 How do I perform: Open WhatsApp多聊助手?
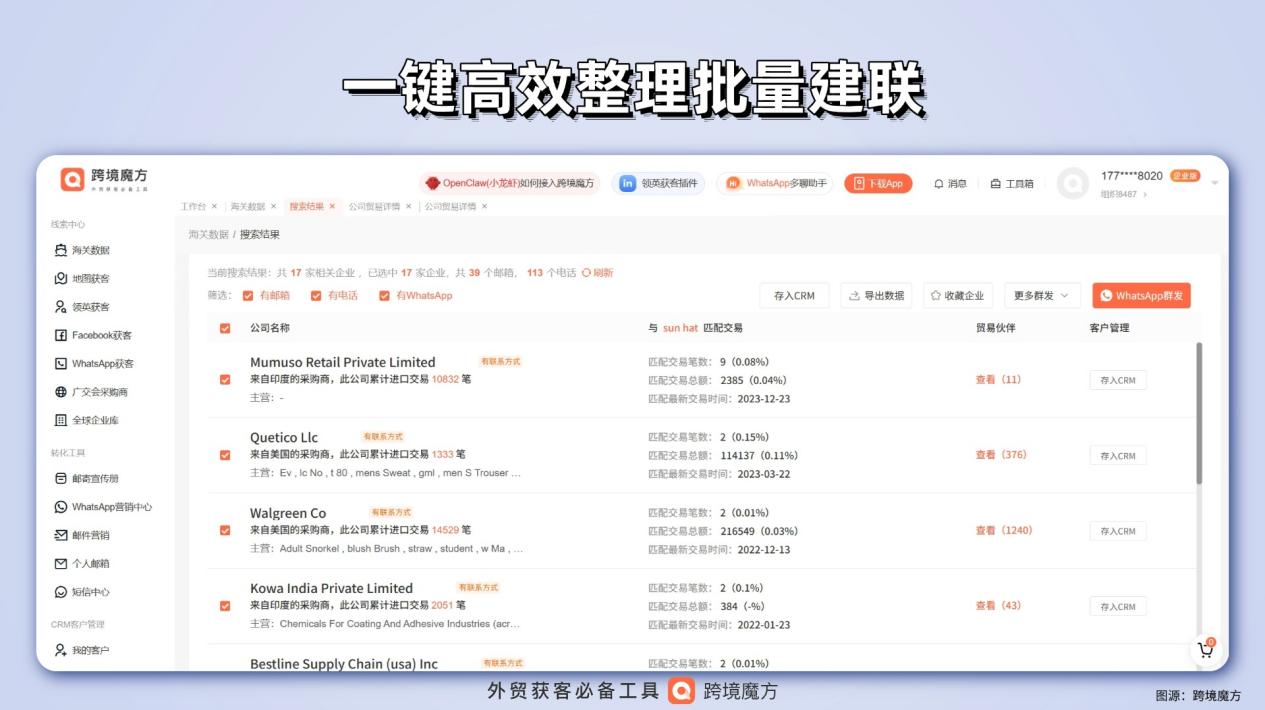tap(775, 183)
